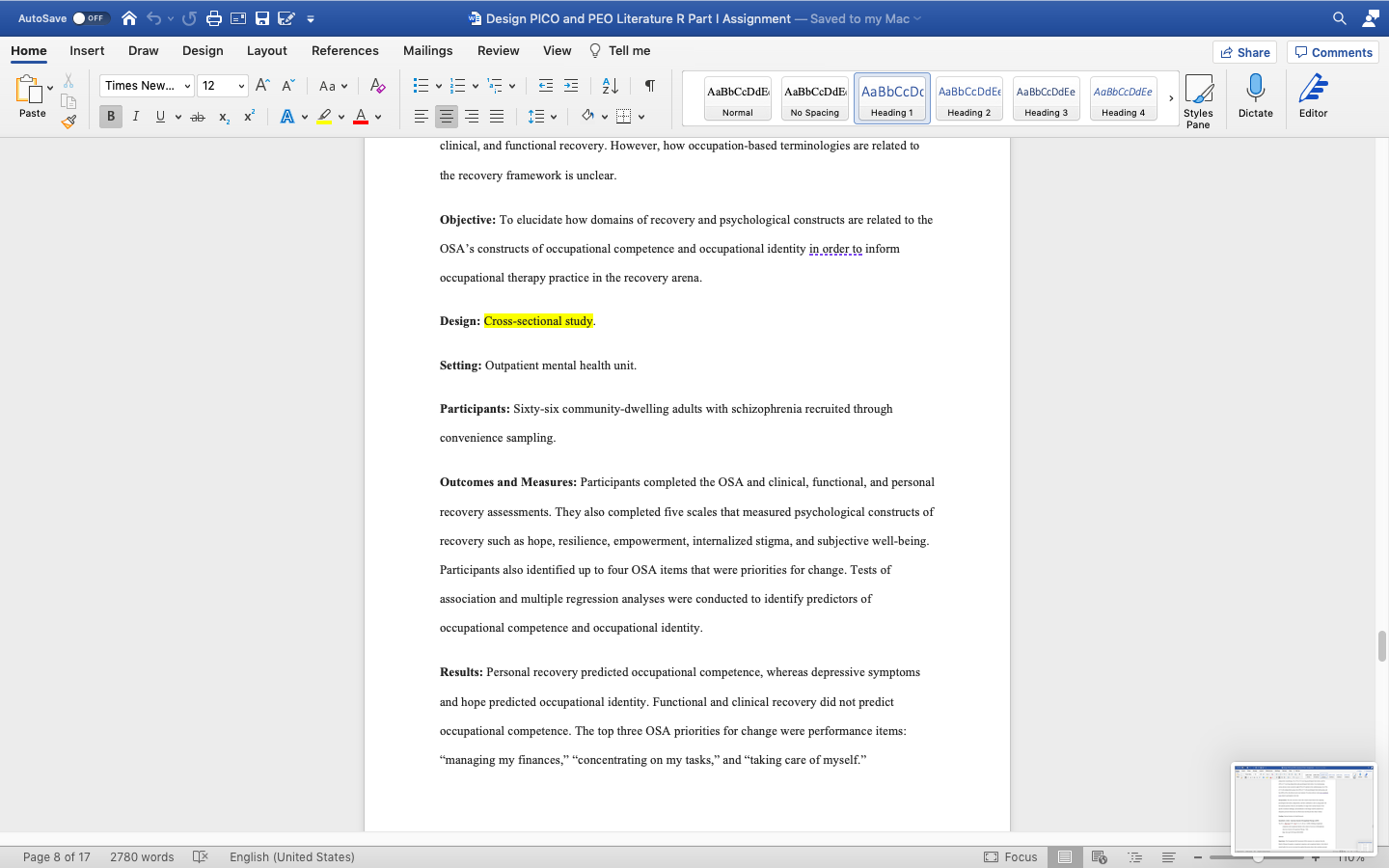
Task: Open the Editor tool
Action: click(x=1314, y=96)
